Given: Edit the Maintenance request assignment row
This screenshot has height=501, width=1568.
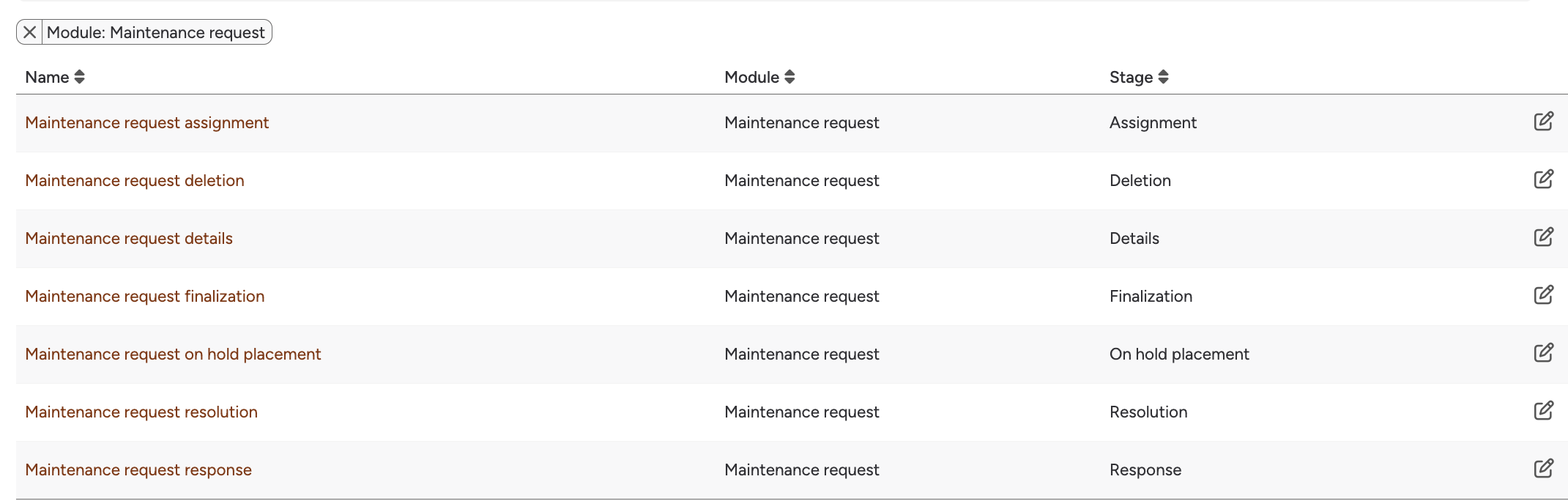Looking at the screenshot, I should click(x=1544, y=122).
